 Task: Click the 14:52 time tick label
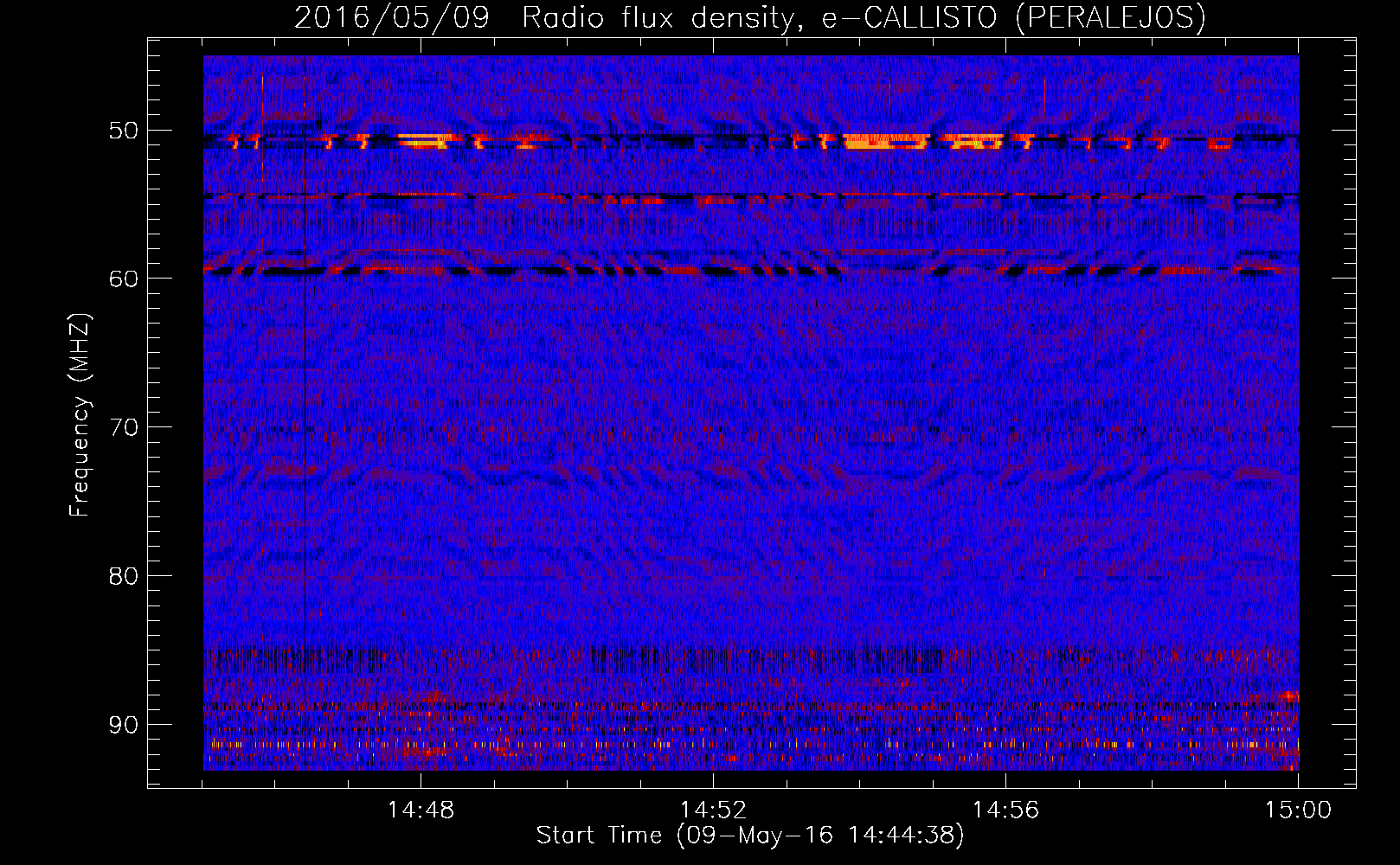pos(713,811)
